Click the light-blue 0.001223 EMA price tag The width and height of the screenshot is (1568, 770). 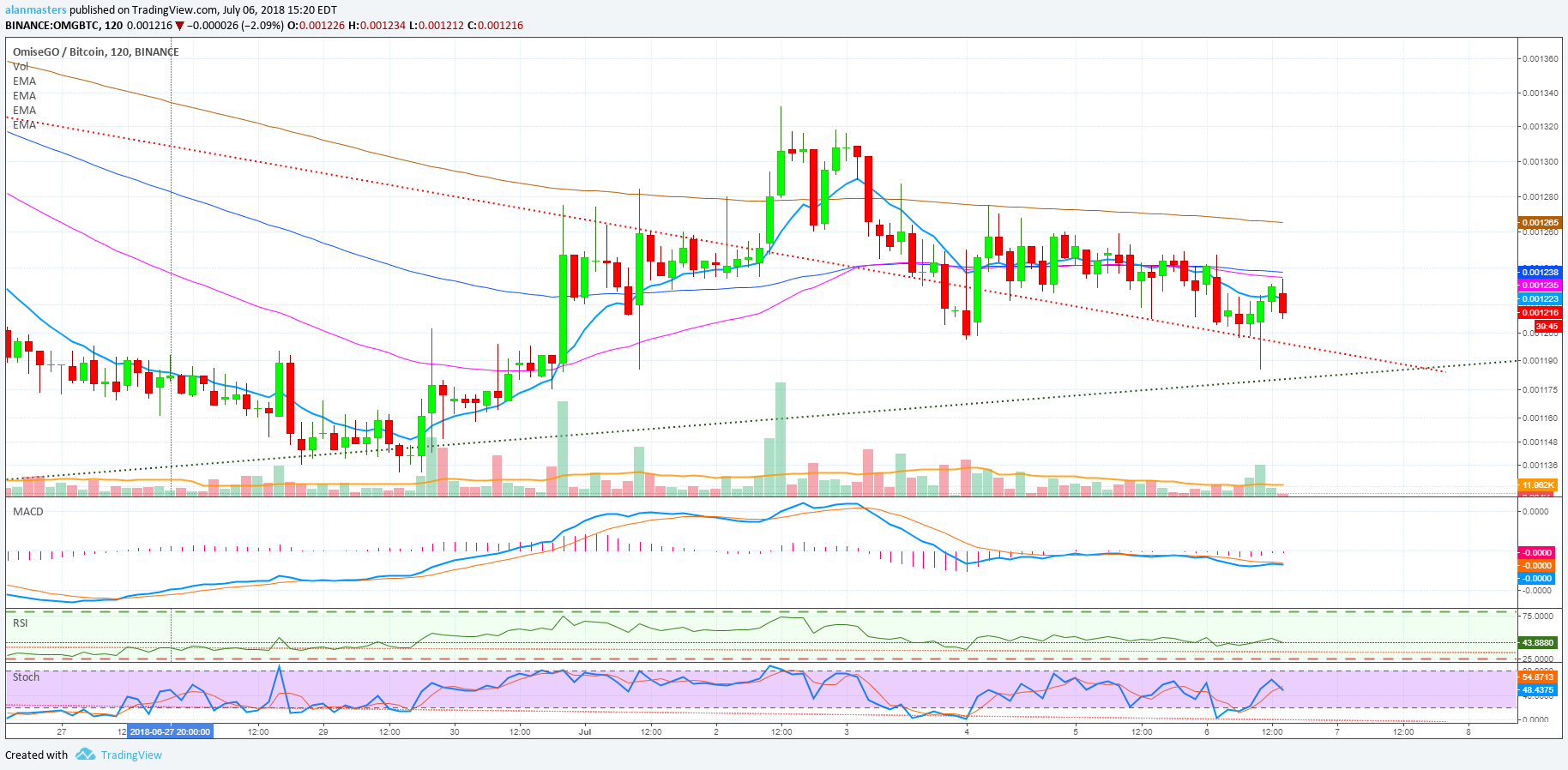point(1540,299)
